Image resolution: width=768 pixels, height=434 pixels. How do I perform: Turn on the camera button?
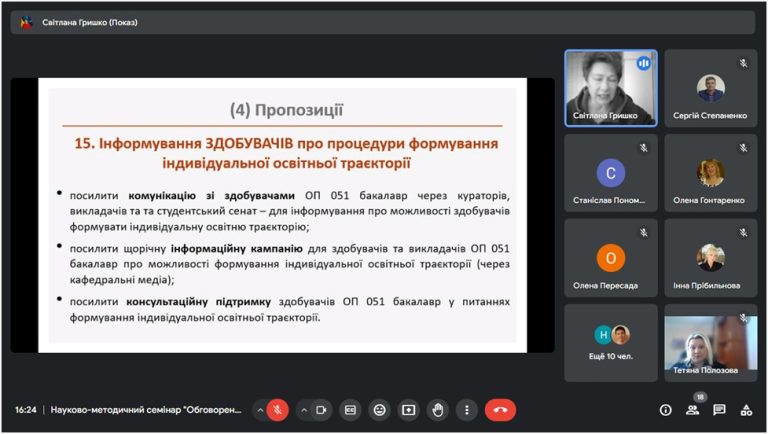pyautogui.click(x=321, y=410)
